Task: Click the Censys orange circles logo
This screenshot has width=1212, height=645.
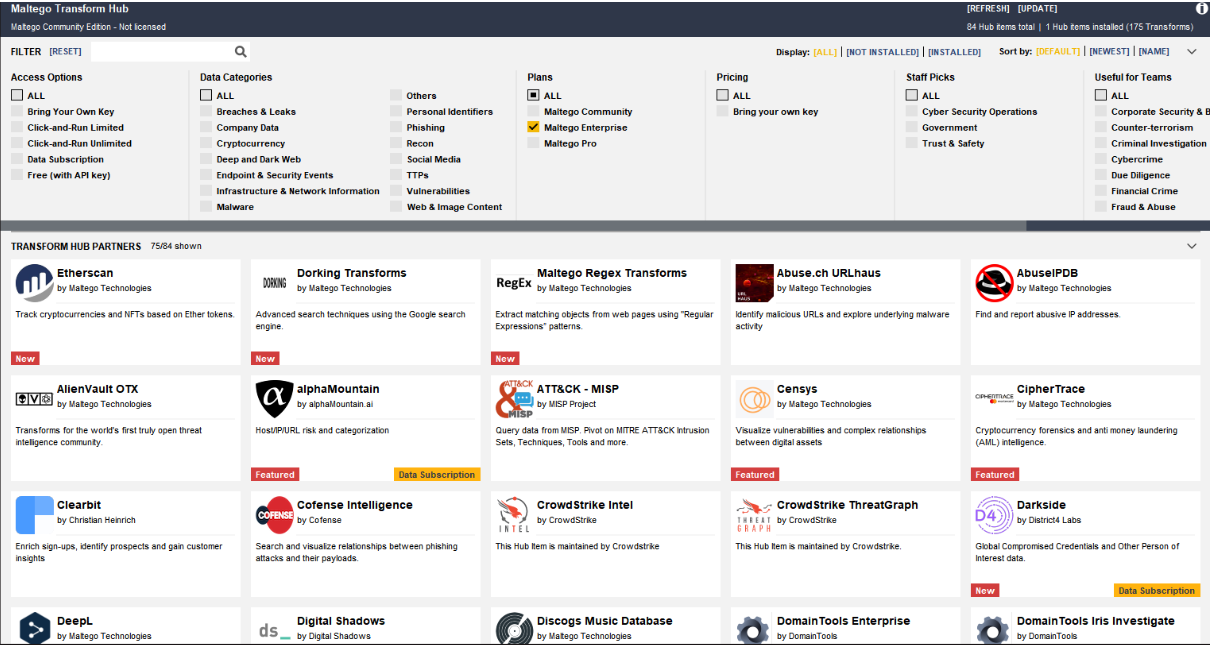Action: pos(754,399)
